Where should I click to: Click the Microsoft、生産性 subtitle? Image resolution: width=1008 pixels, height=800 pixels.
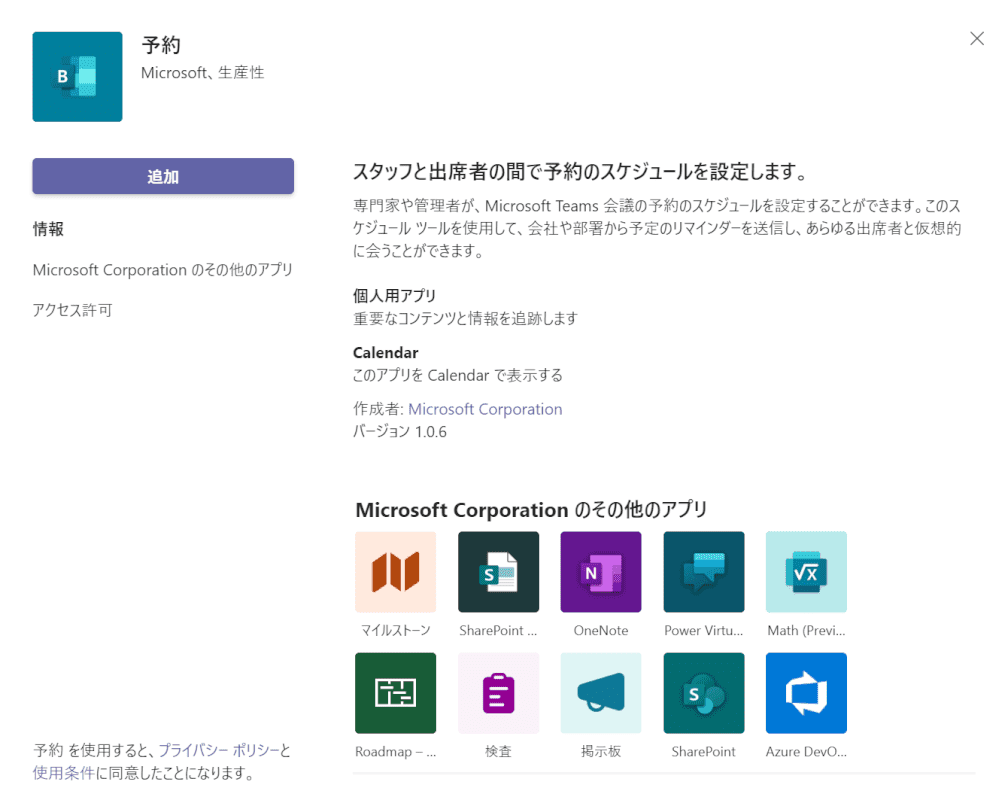coord(202,73)
